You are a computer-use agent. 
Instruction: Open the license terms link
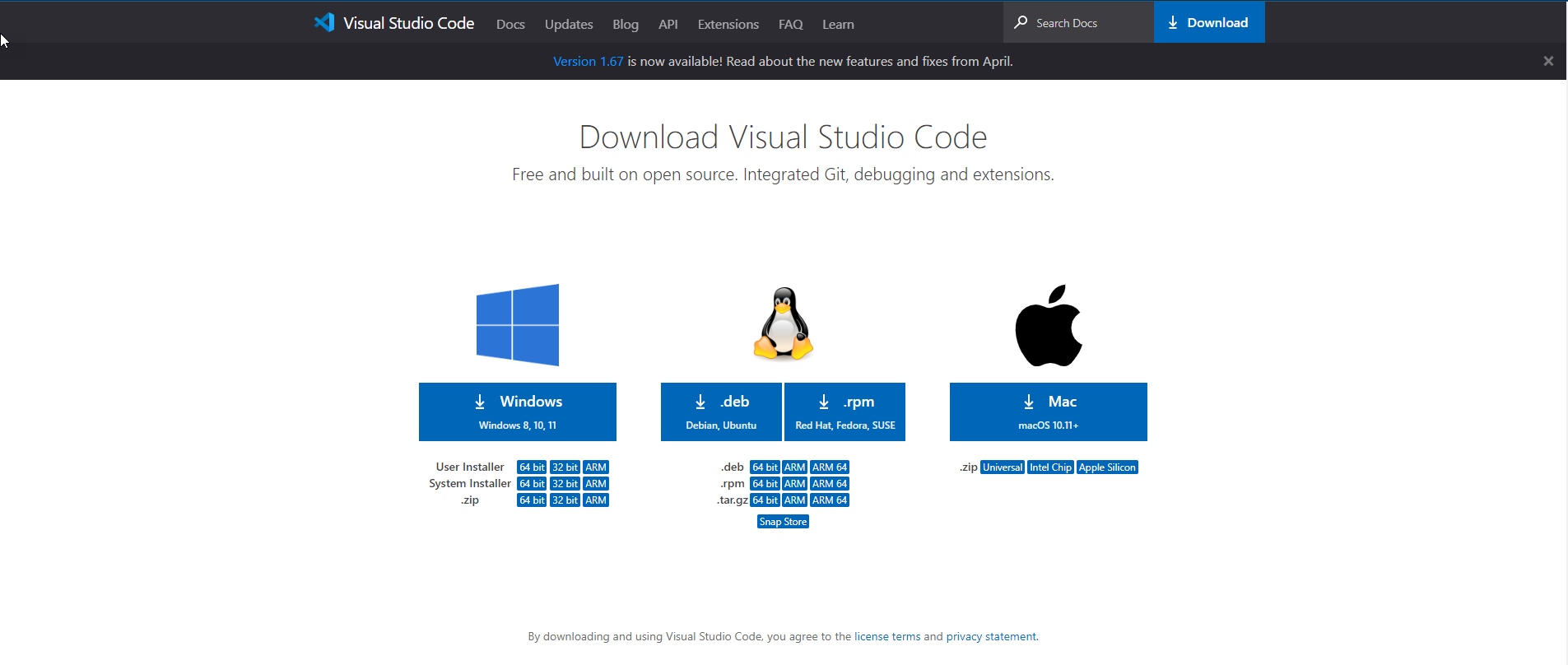click(x=887, y=636)
